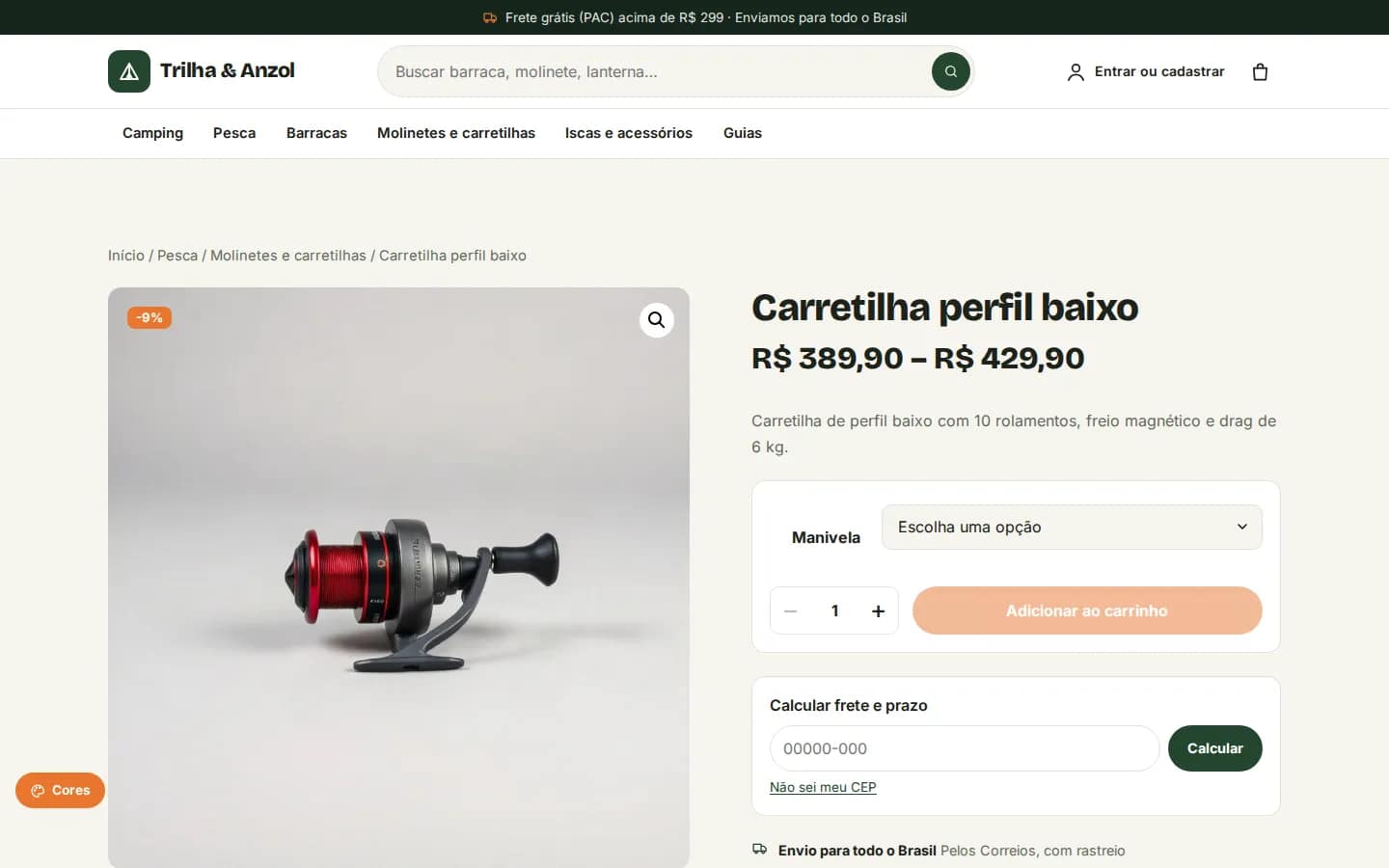Increase quantity with plus button
The image size is (1389, 868).
click(878, 610)
